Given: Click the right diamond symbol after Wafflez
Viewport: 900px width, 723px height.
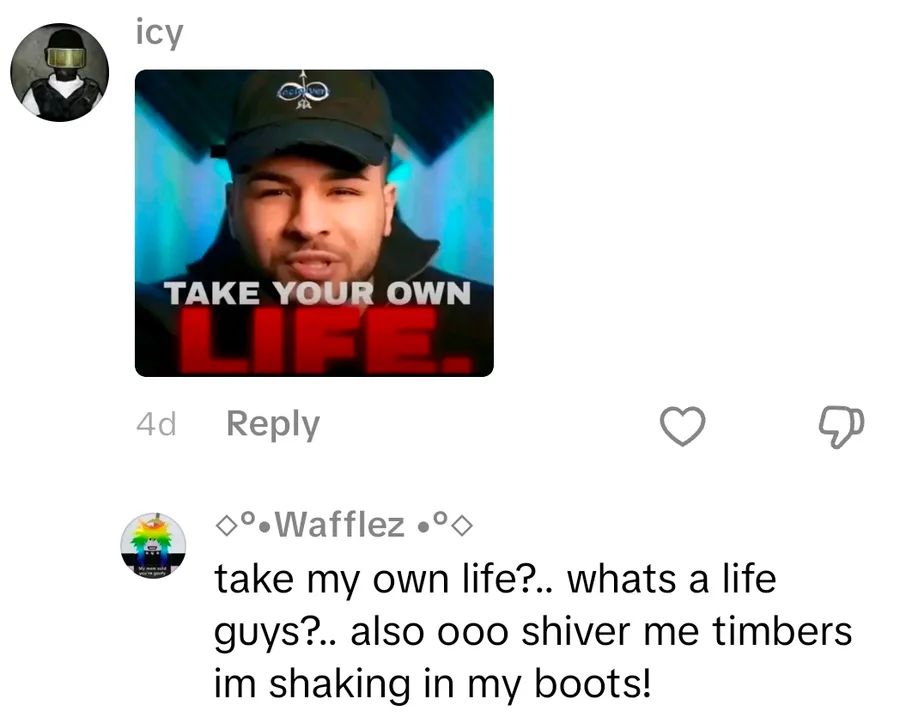Looking at the screenshot, I should [464, 526].
